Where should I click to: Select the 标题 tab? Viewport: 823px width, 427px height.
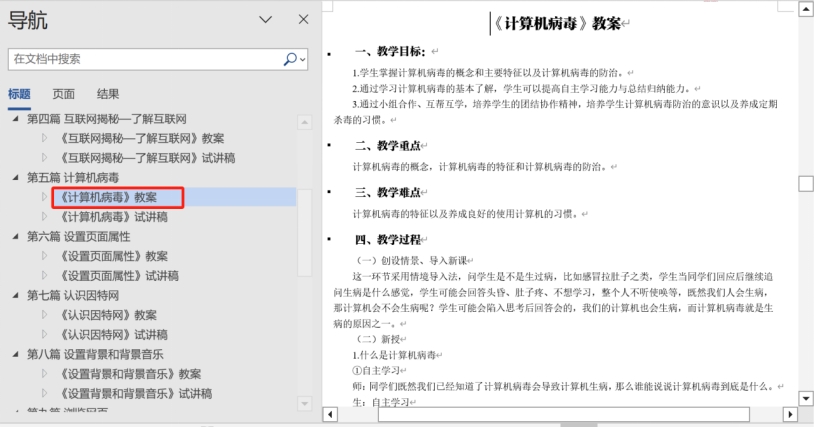(x=19, y=94)
